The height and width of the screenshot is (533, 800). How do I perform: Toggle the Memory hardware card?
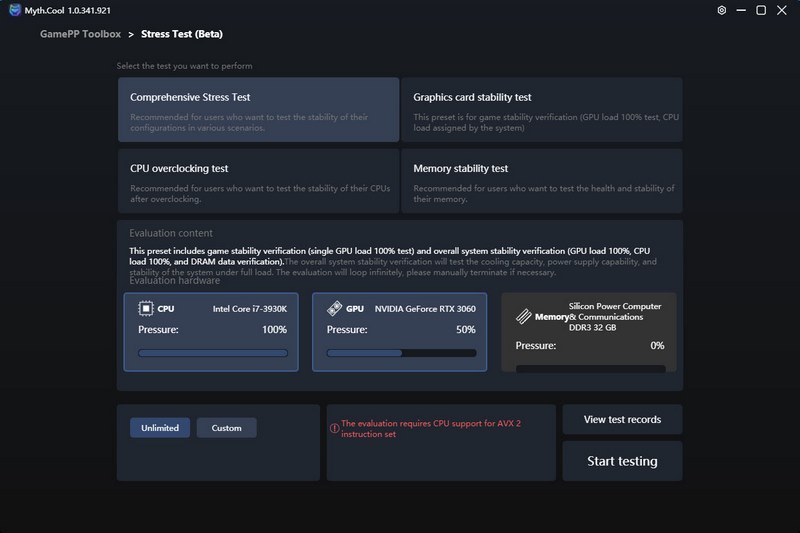click(x=589, y=332)
